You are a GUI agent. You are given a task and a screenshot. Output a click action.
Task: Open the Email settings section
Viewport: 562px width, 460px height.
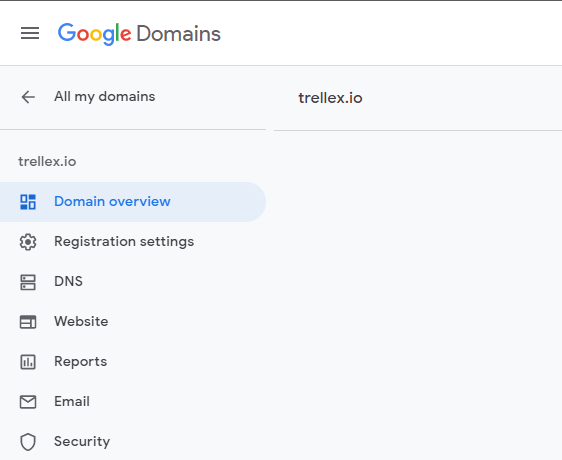pyautogui.click(x=133, y=402)
